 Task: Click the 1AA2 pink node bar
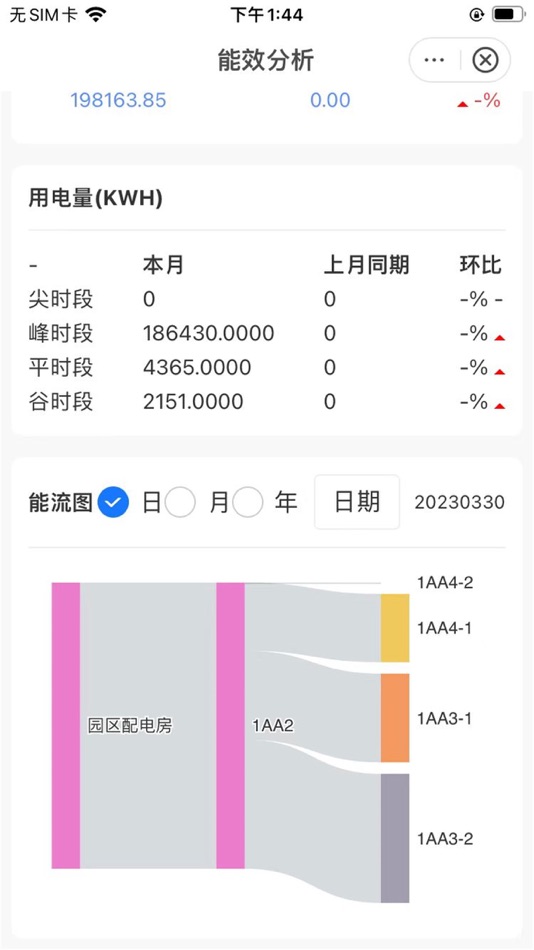[x=230, y=725]
